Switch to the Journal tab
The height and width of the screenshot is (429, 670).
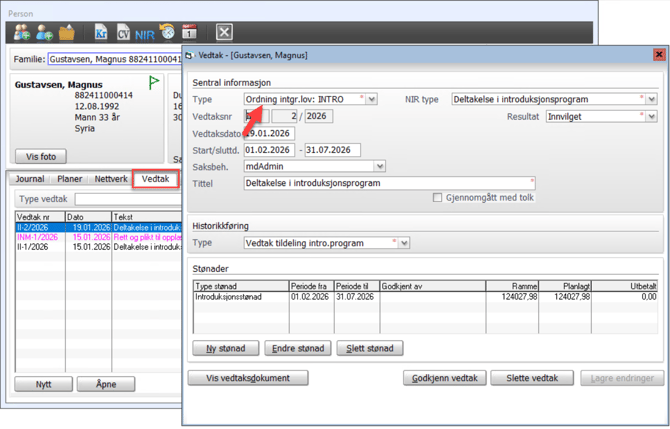29,179
